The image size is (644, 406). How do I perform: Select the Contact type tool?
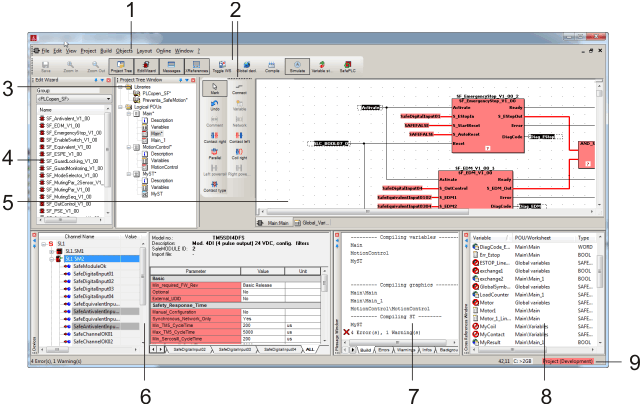pos(214,187)
